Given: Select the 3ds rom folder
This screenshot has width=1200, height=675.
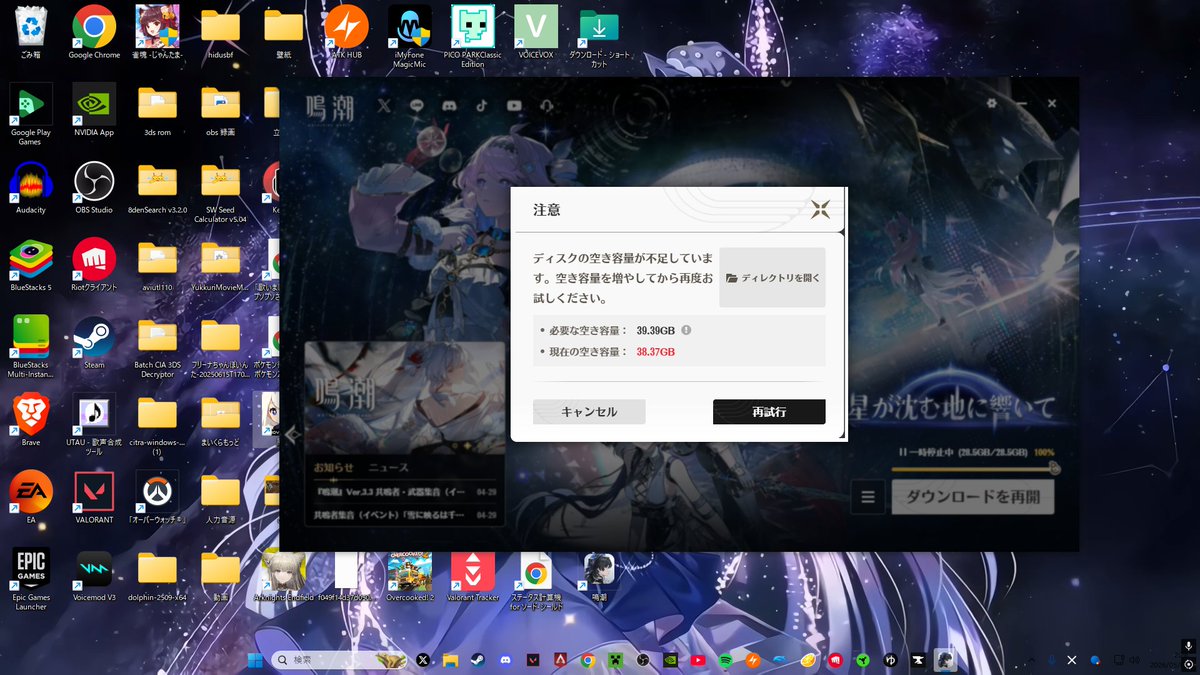Looking at the screenshot, I should point(157,110).
